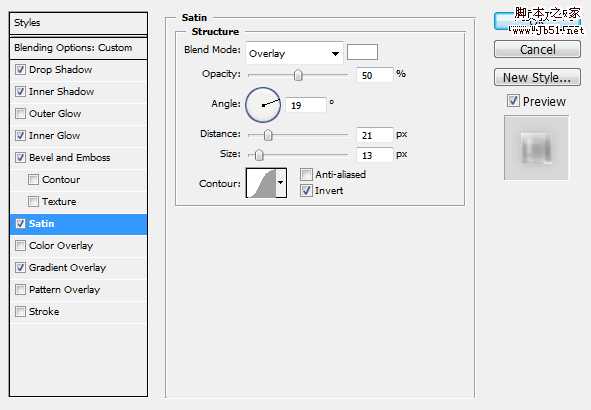Uncheck the Satin effect checkbox

20,223
